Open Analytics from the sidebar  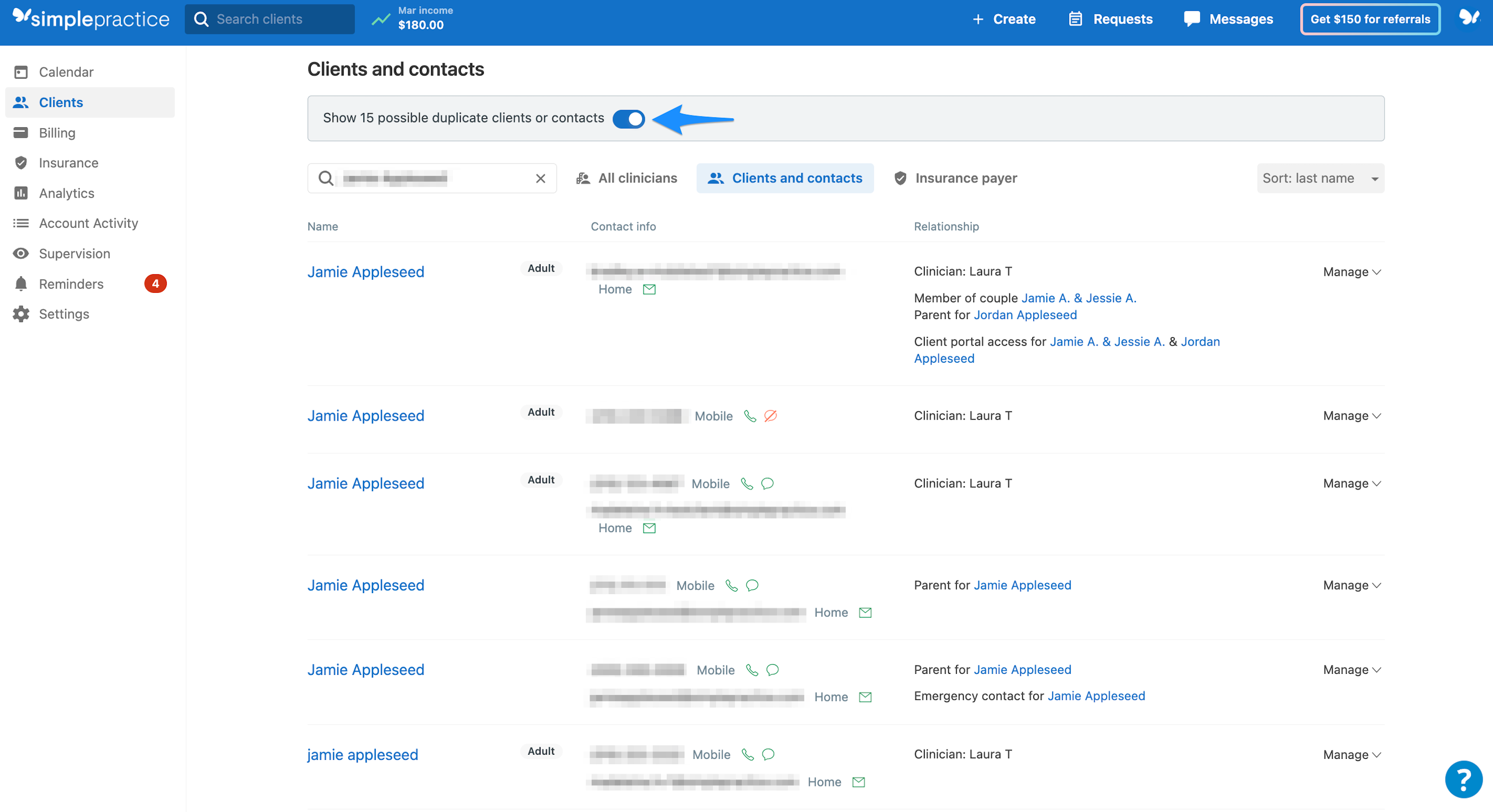(x=66, y=193)
